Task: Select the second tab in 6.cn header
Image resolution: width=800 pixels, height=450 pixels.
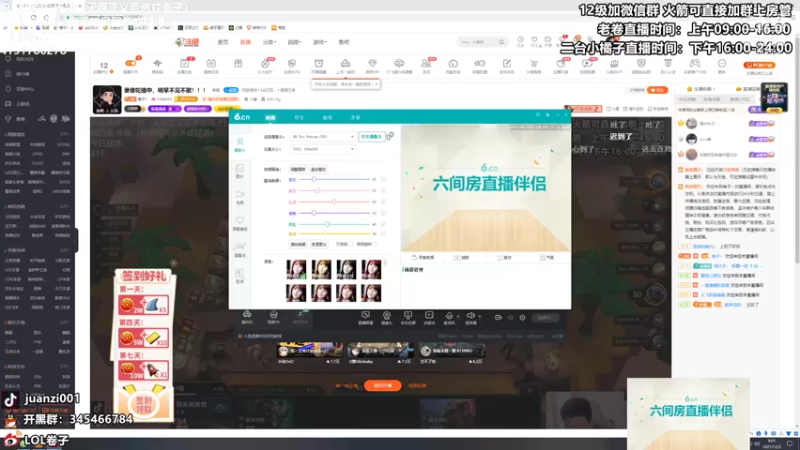Action: [x=299, y=118]
